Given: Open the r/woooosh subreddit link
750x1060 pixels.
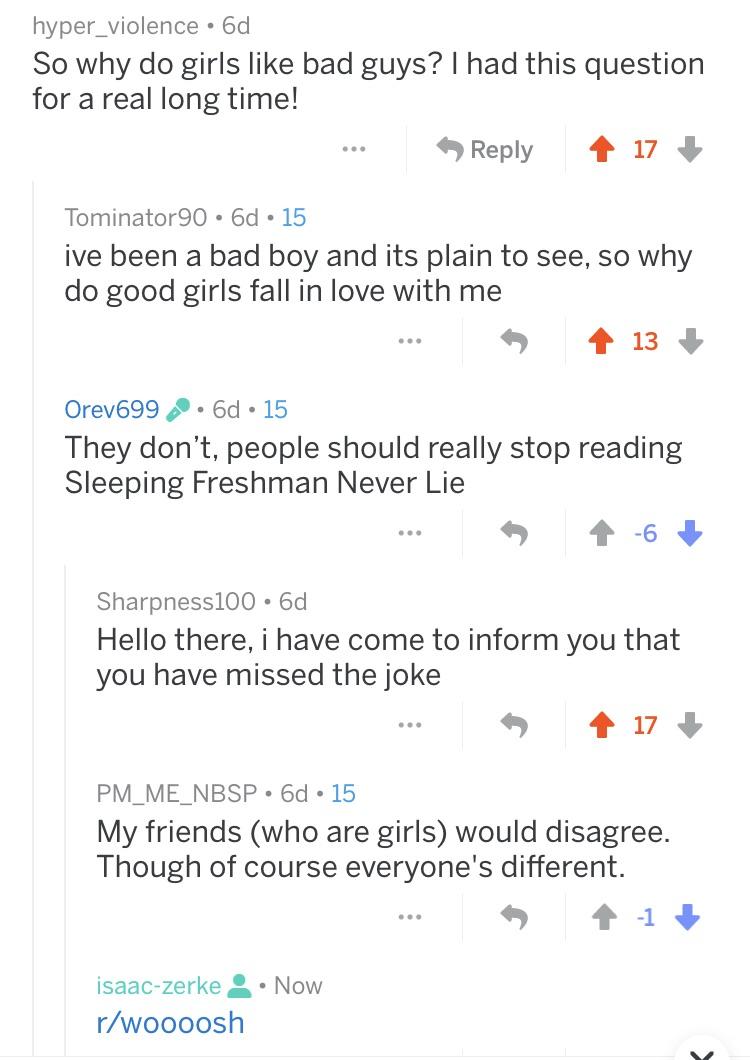Looking at the screenshot, I should pos(170,1022).
